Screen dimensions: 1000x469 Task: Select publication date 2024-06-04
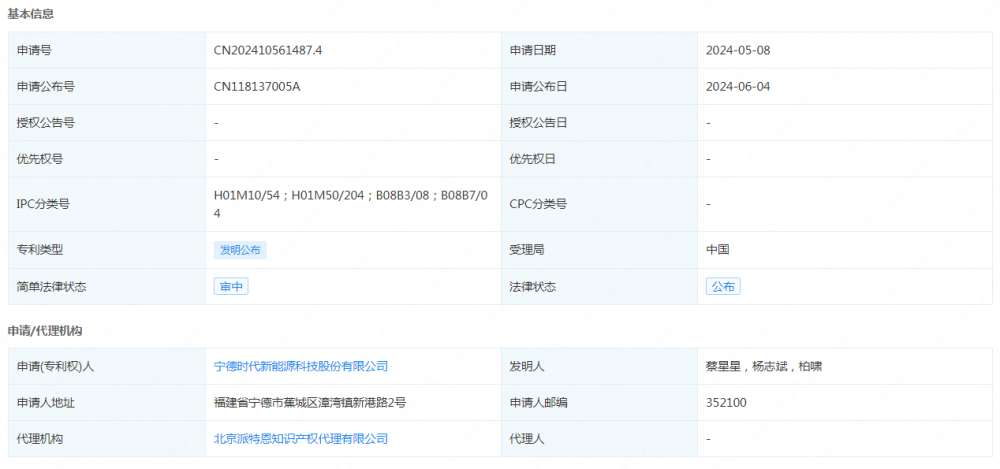738,87
